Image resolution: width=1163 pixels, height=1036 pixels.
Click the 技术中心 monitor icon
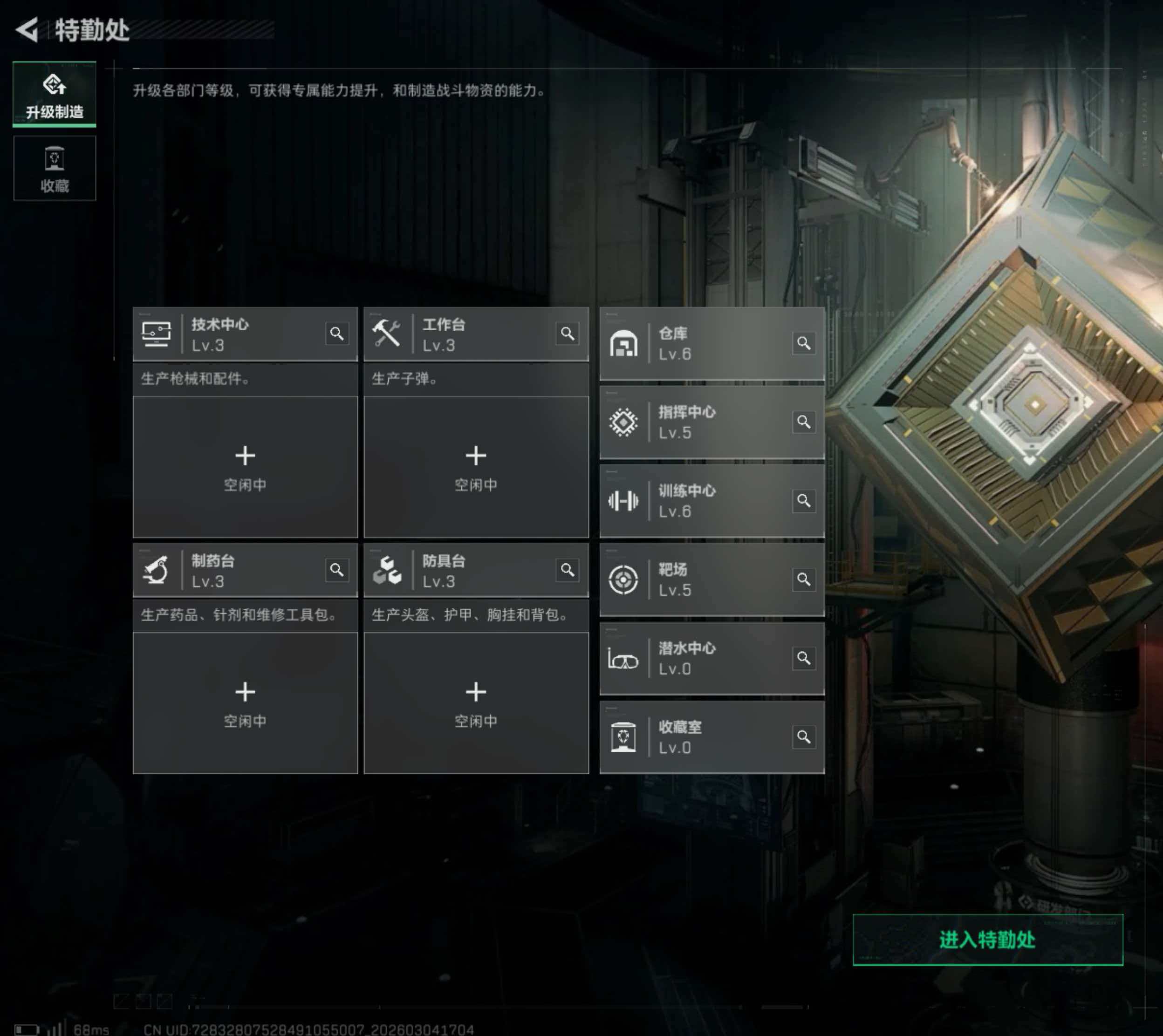[156, 334]
